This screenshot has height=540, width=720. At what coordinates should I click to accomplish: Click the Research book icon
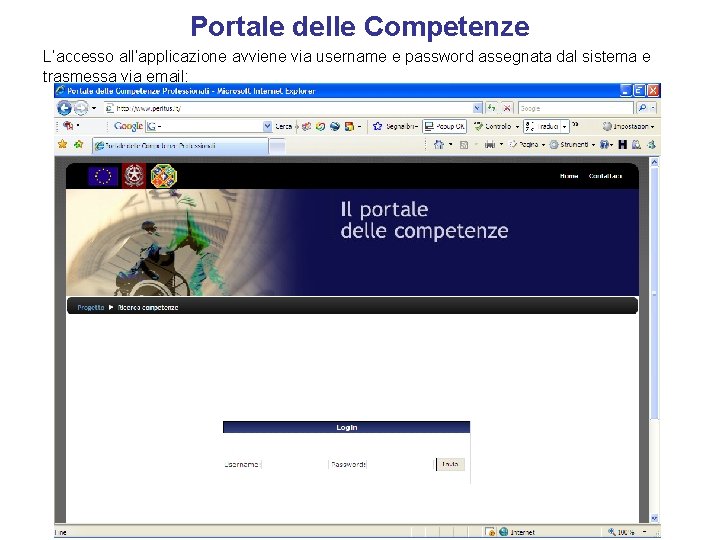coord(636,145)
